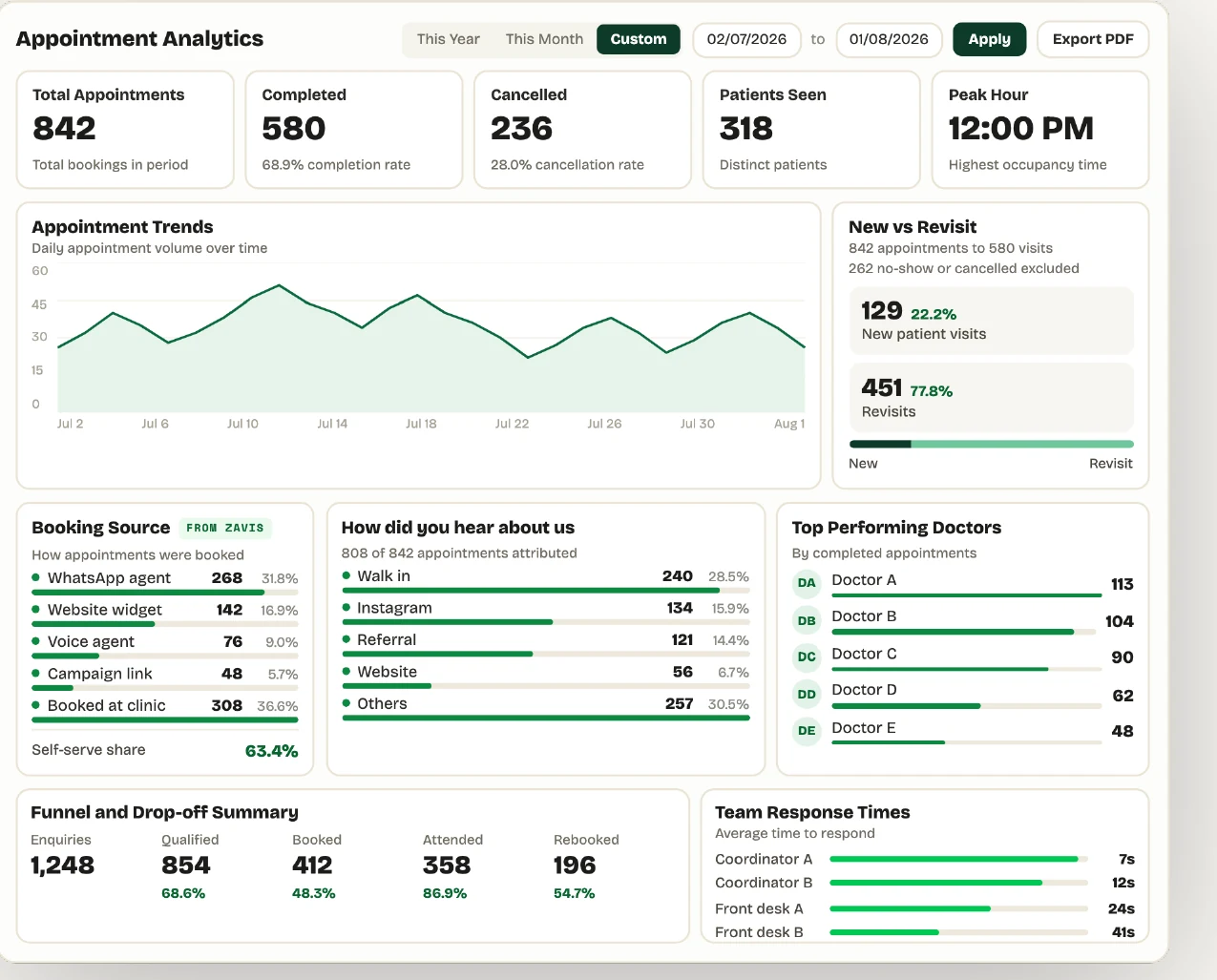
Task: Click Front desk A response time row
Action: click(925, 908)
